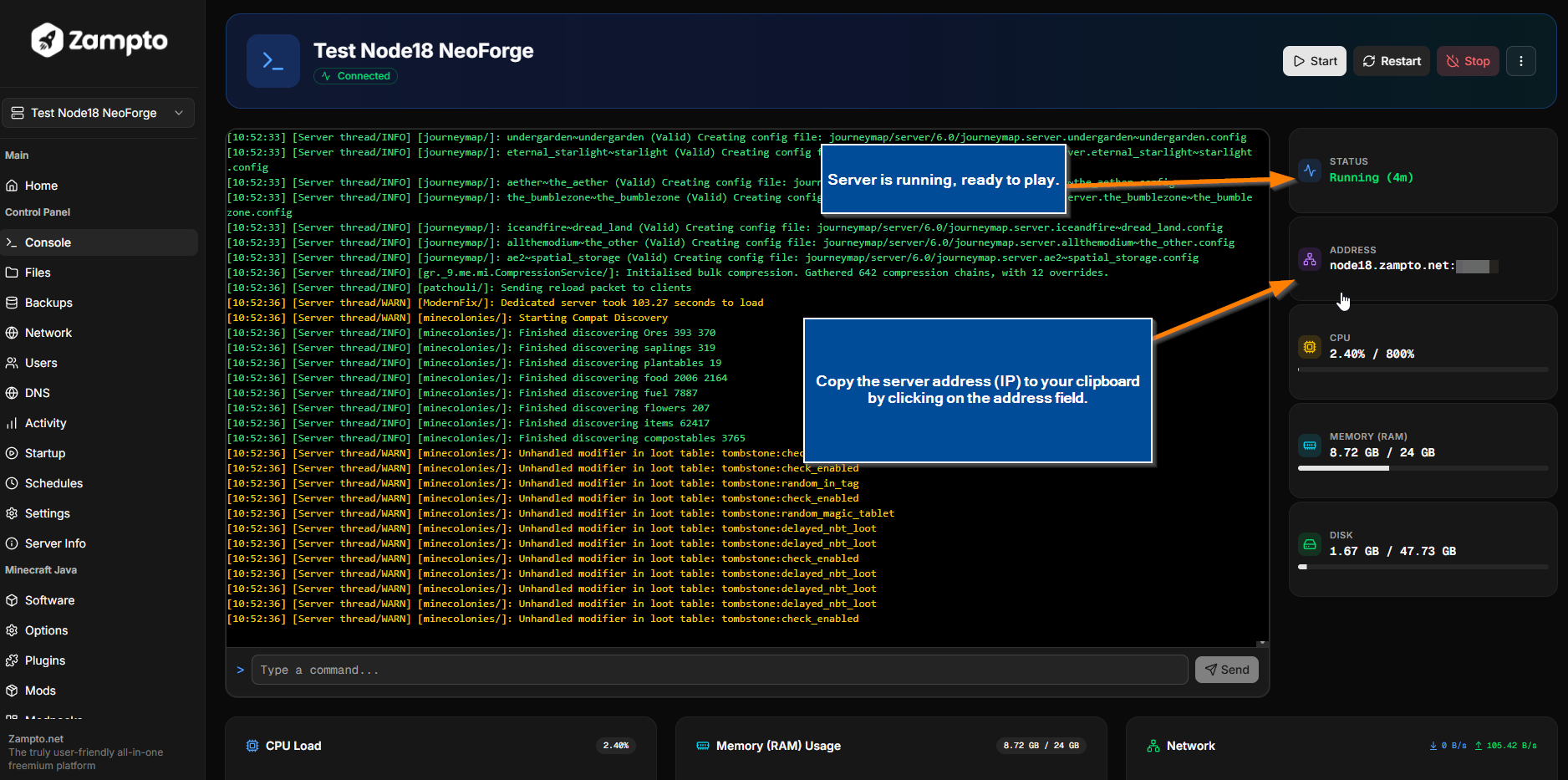1568x780 pixels.
Task: Click the Memory (RAM) Usage panel icon
Action: pyautogui.click(x=703, y=746)
